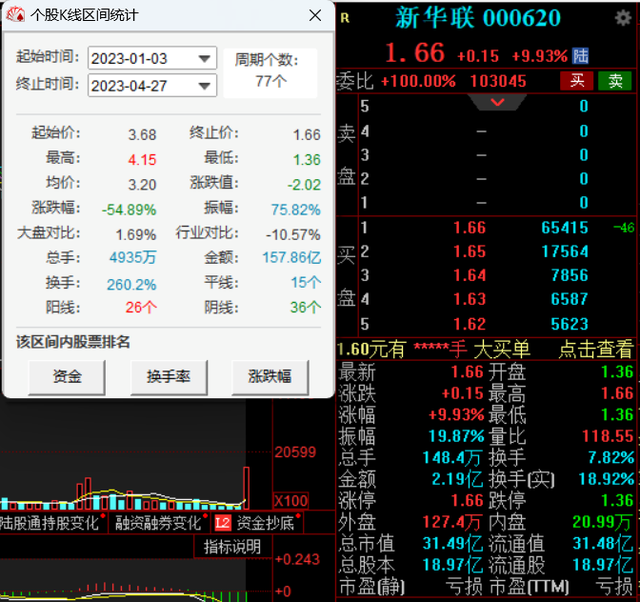Click the 内盘 value 20.99万
Viewport: 640px width, 602px height.
pos(603,522)
